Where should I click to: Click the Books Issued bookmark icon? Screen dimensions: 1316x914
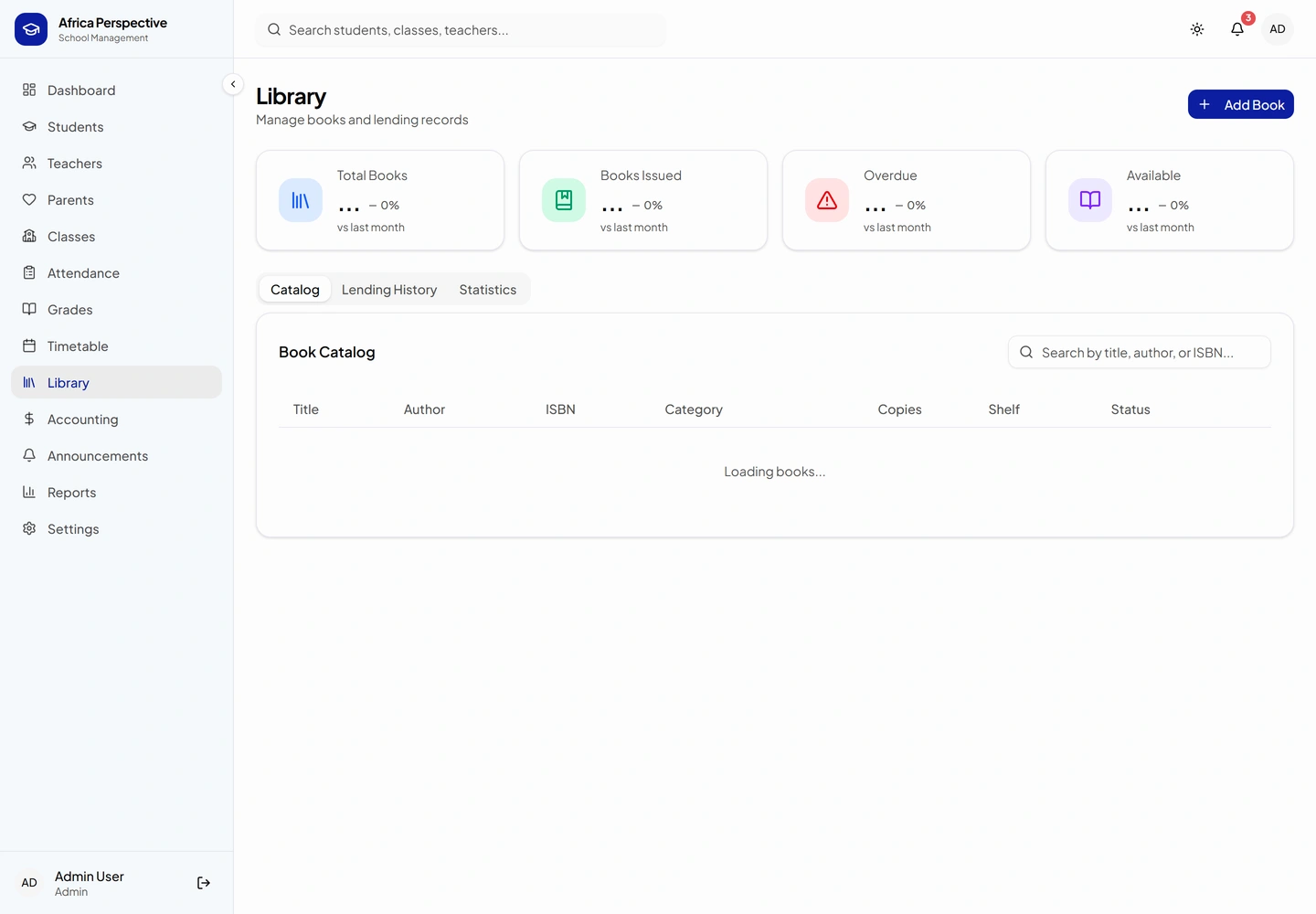click(564, 200)
